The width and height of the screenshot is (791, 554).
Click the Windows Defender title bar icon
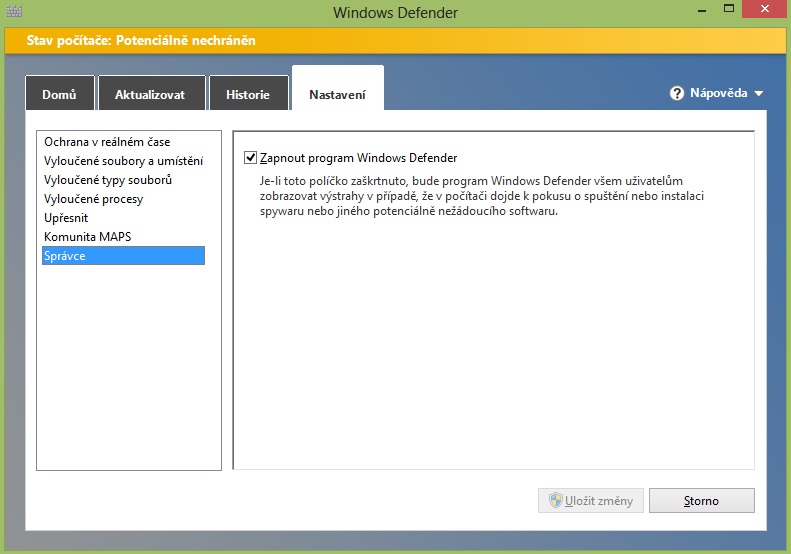click(14, 11)
